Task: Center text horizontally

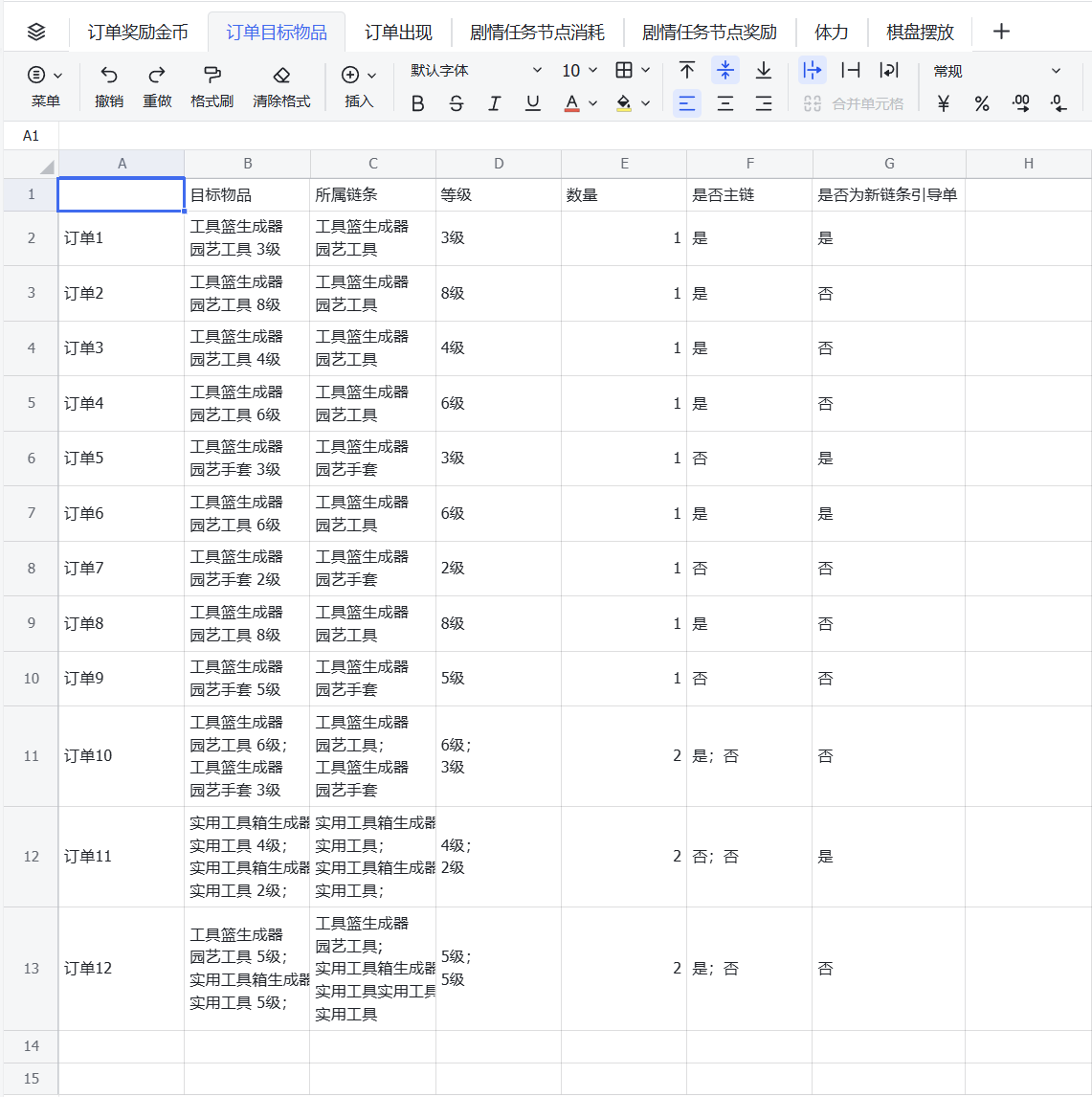Action: coord(725,103)
